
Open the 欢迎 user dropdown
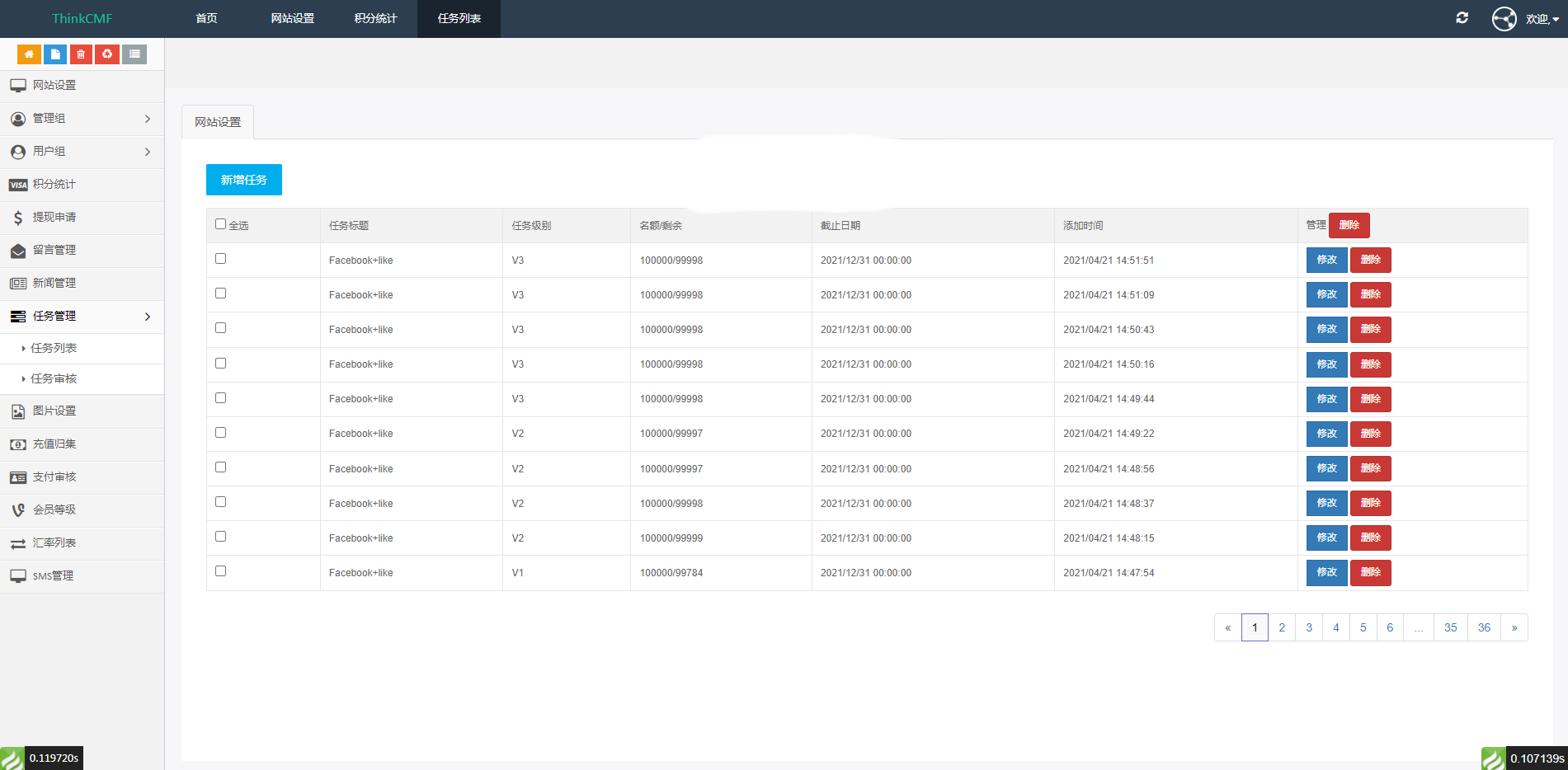[x=1541, y=19]
